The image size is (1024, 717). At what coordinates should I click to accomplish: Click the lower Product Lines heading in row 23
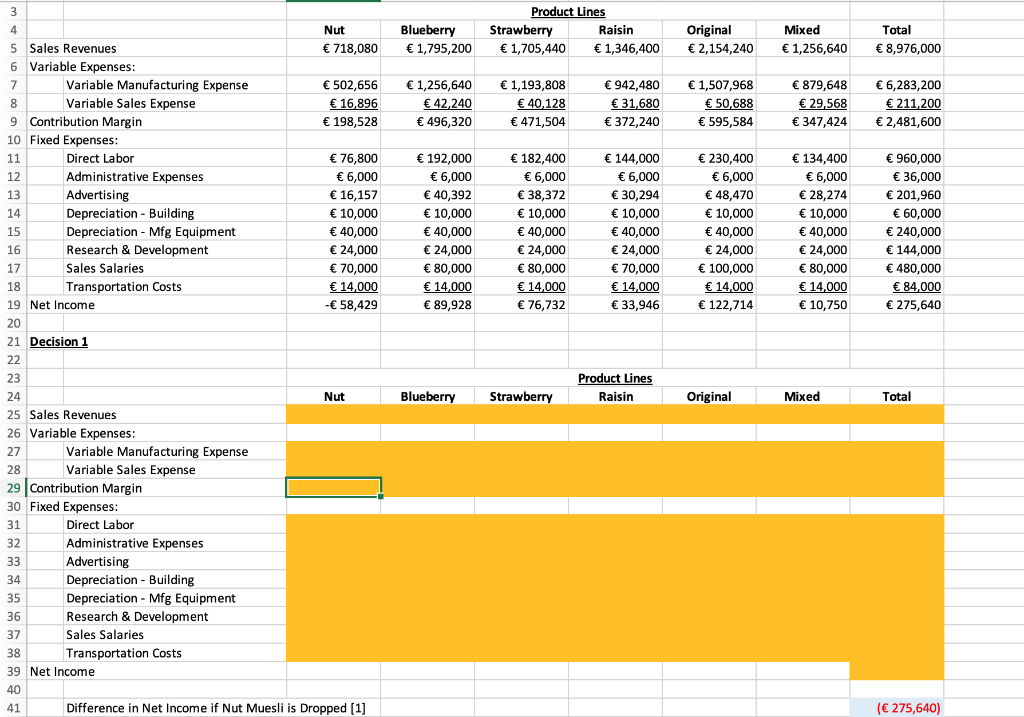pos(615,378)
